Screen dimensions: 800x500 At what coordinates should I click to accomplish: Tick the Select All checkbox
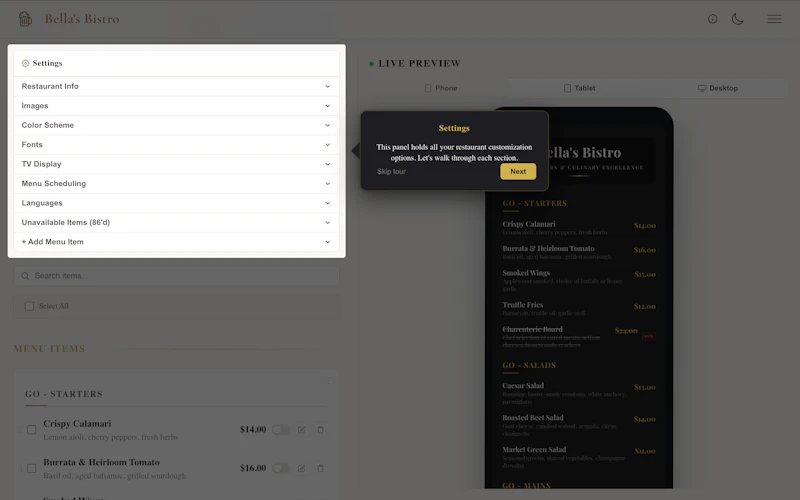pos(30,306)
